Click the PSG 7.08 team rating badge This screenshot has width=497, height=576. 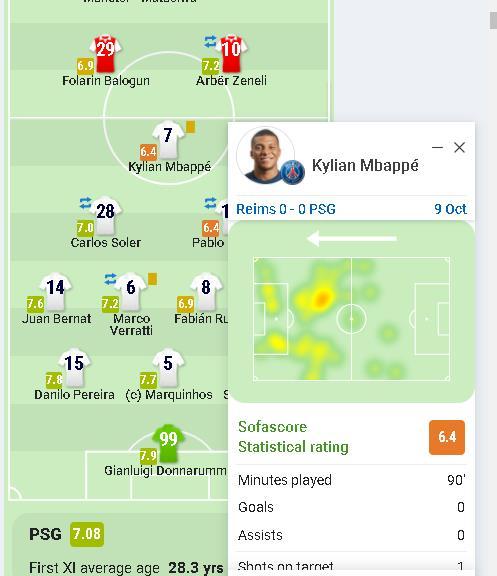(x=87, y=534)
